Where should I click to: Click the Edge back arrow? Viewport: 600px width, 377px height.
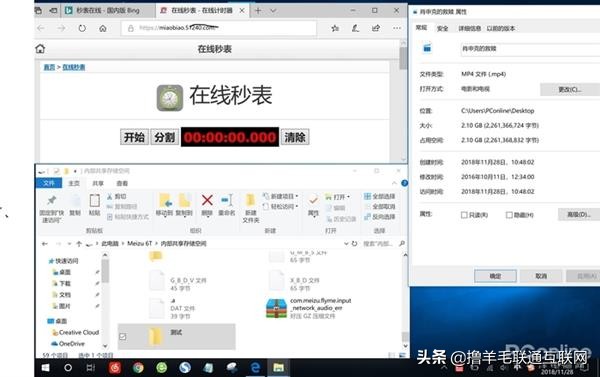coord(41,28)
